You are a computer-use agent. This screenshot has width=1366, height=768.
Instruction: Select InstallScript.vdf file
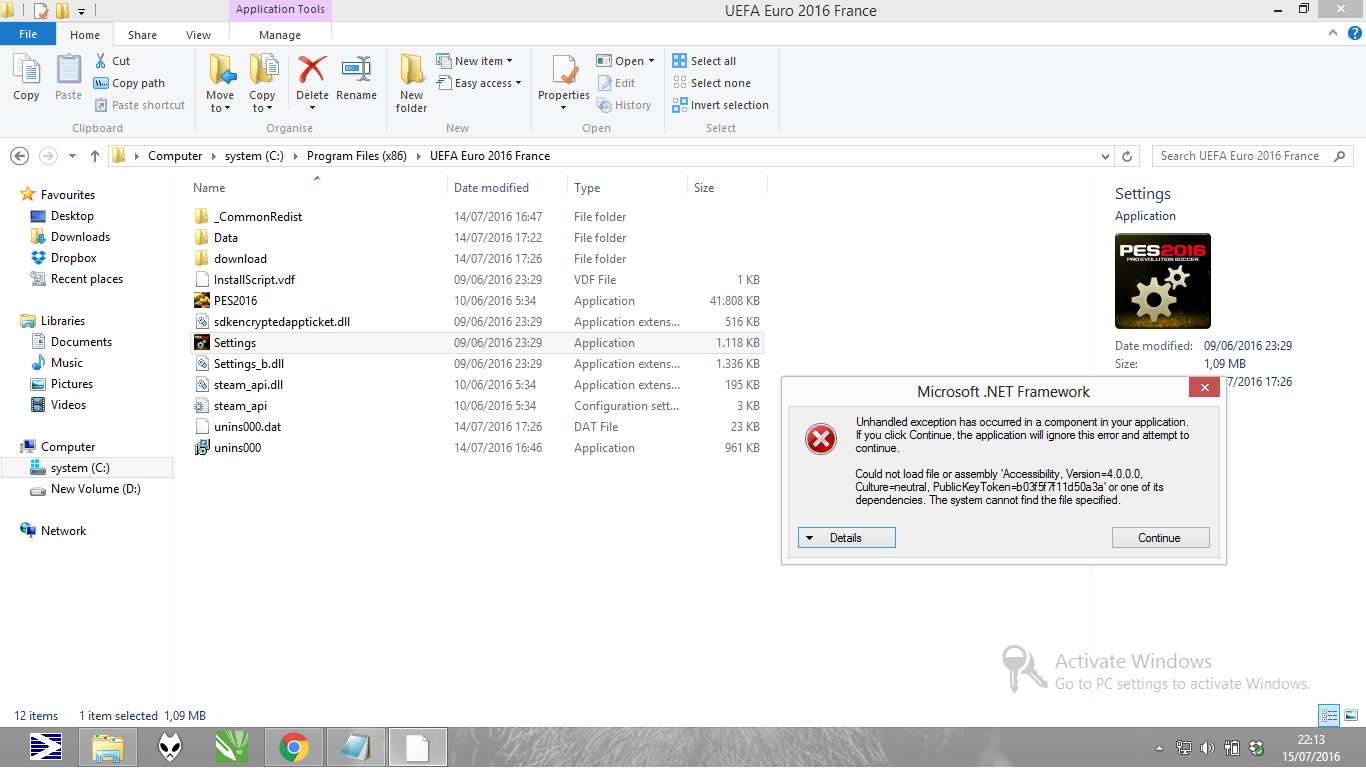pos(254,280)
